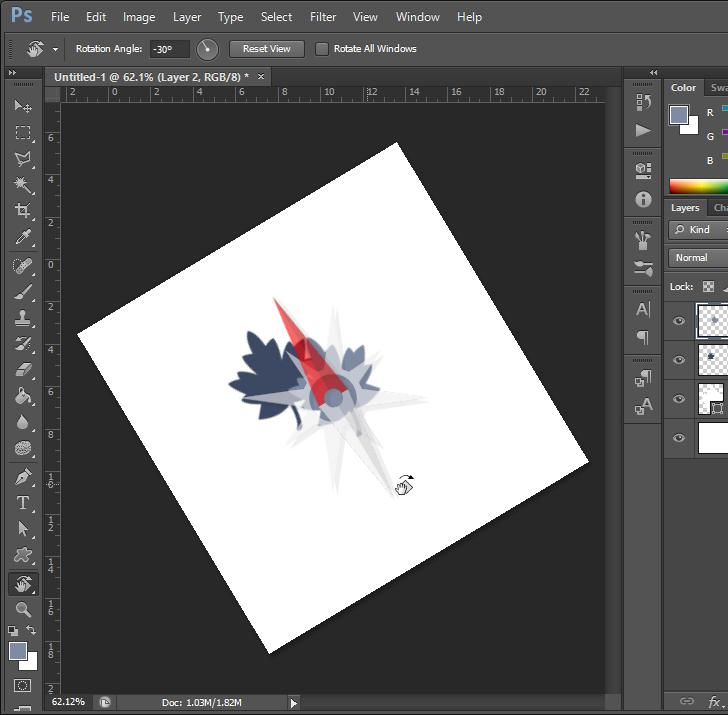The width and height of the screenshot is (728, 715).
Task: Open the Kind layer filter dropdown
Action: 698,229
